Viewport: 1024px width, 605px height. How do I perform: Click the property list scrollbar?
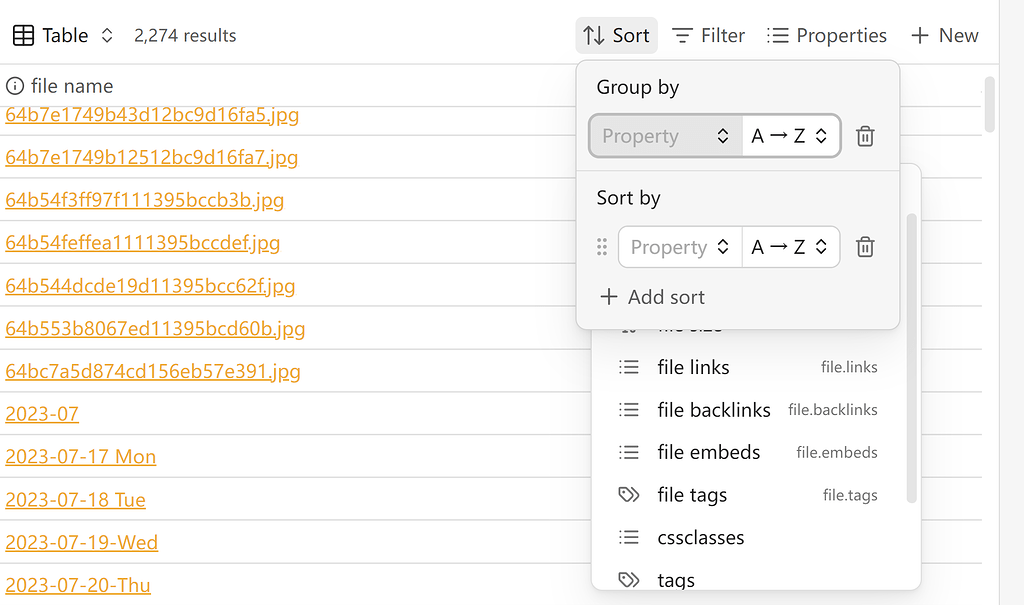(912, 358)
